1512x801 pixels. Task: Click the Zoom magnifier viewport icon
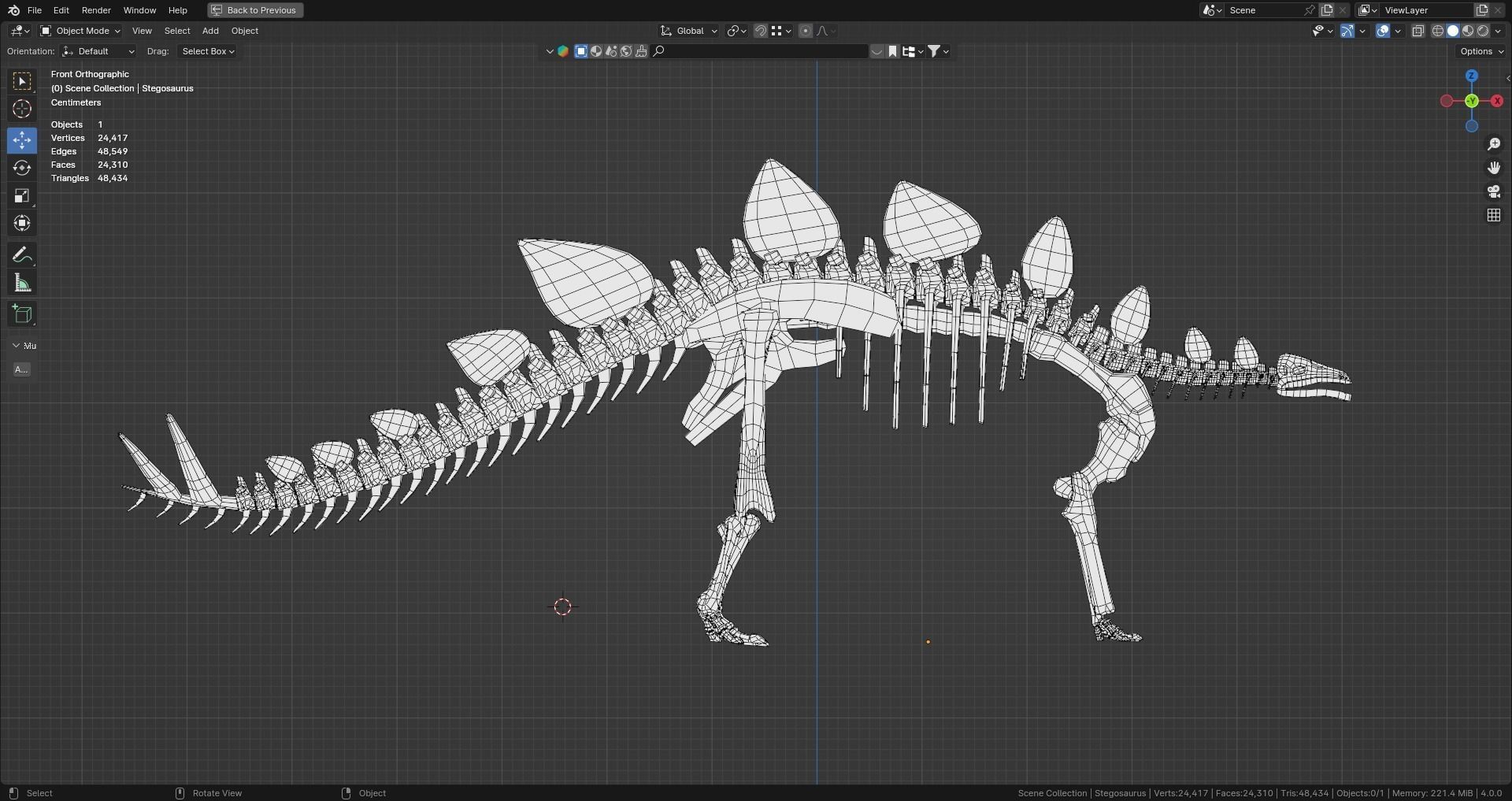point(1494,144)
